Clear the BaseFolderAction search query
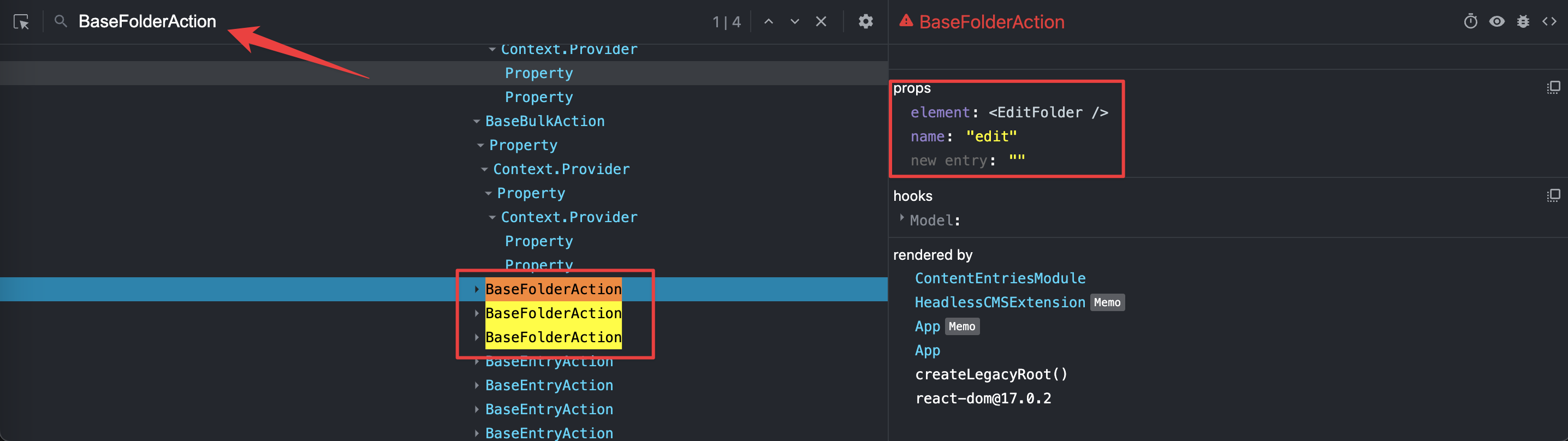This screenshot has height=441, width=1568. click(x=821, y=22)
